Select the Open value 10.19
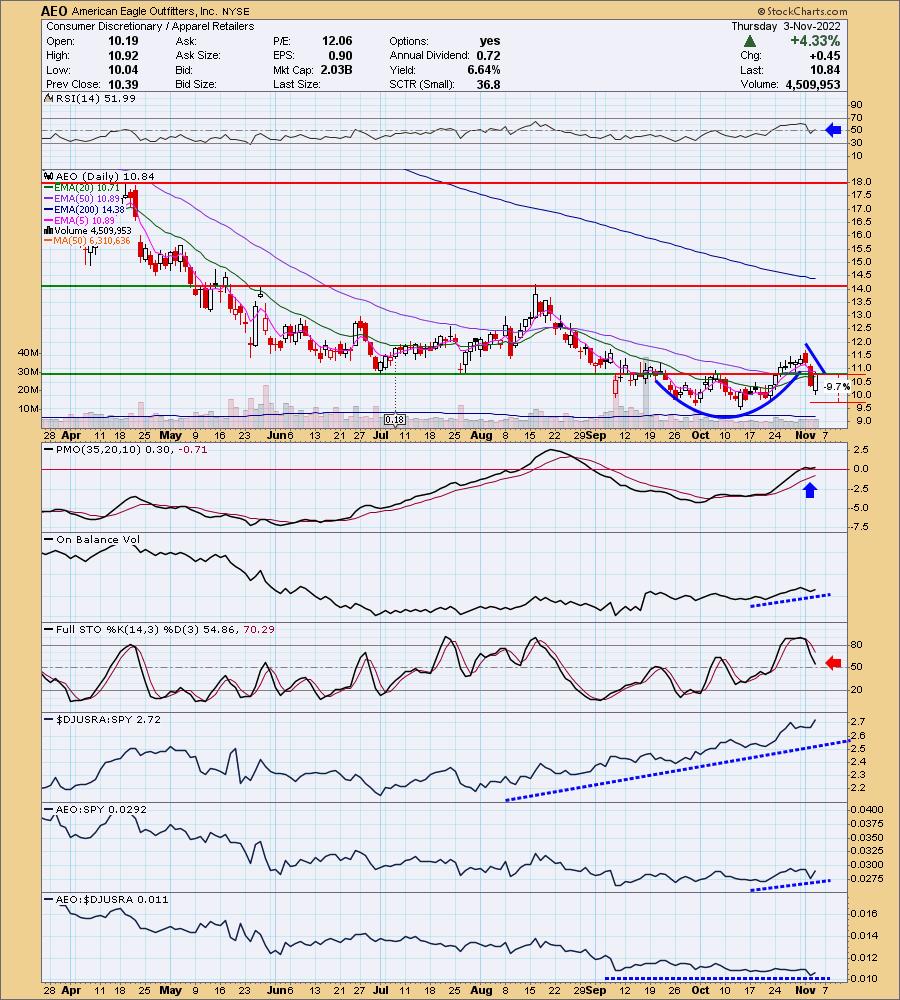 pyautogui.click(x=123, y=41)
